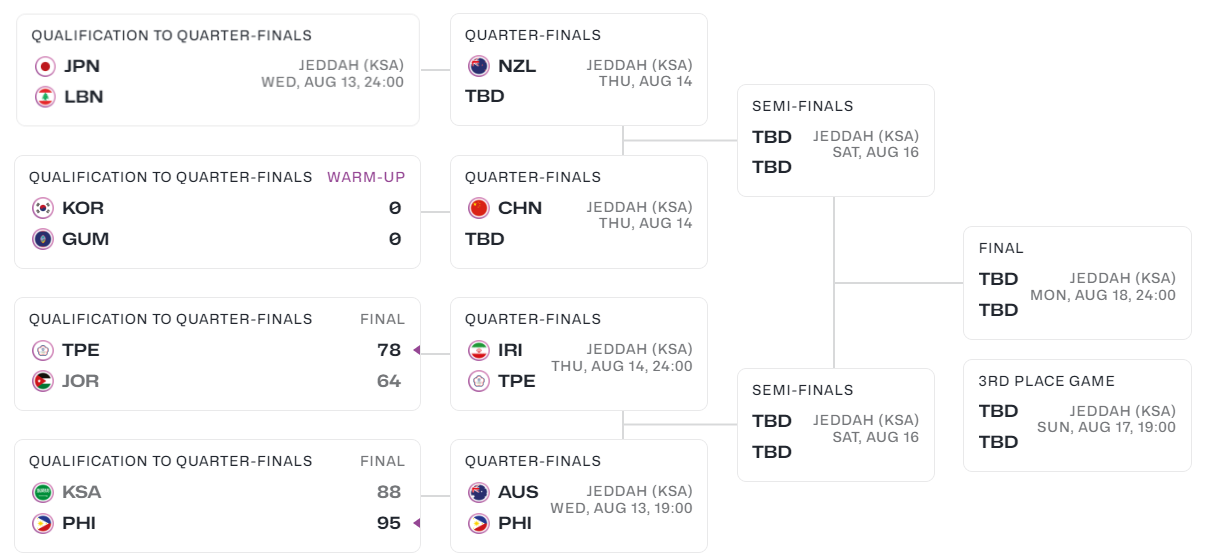This screenshot has width=1218, height=558.
Task: Click the Japan flag icon
Action: [x=45, y=66]
